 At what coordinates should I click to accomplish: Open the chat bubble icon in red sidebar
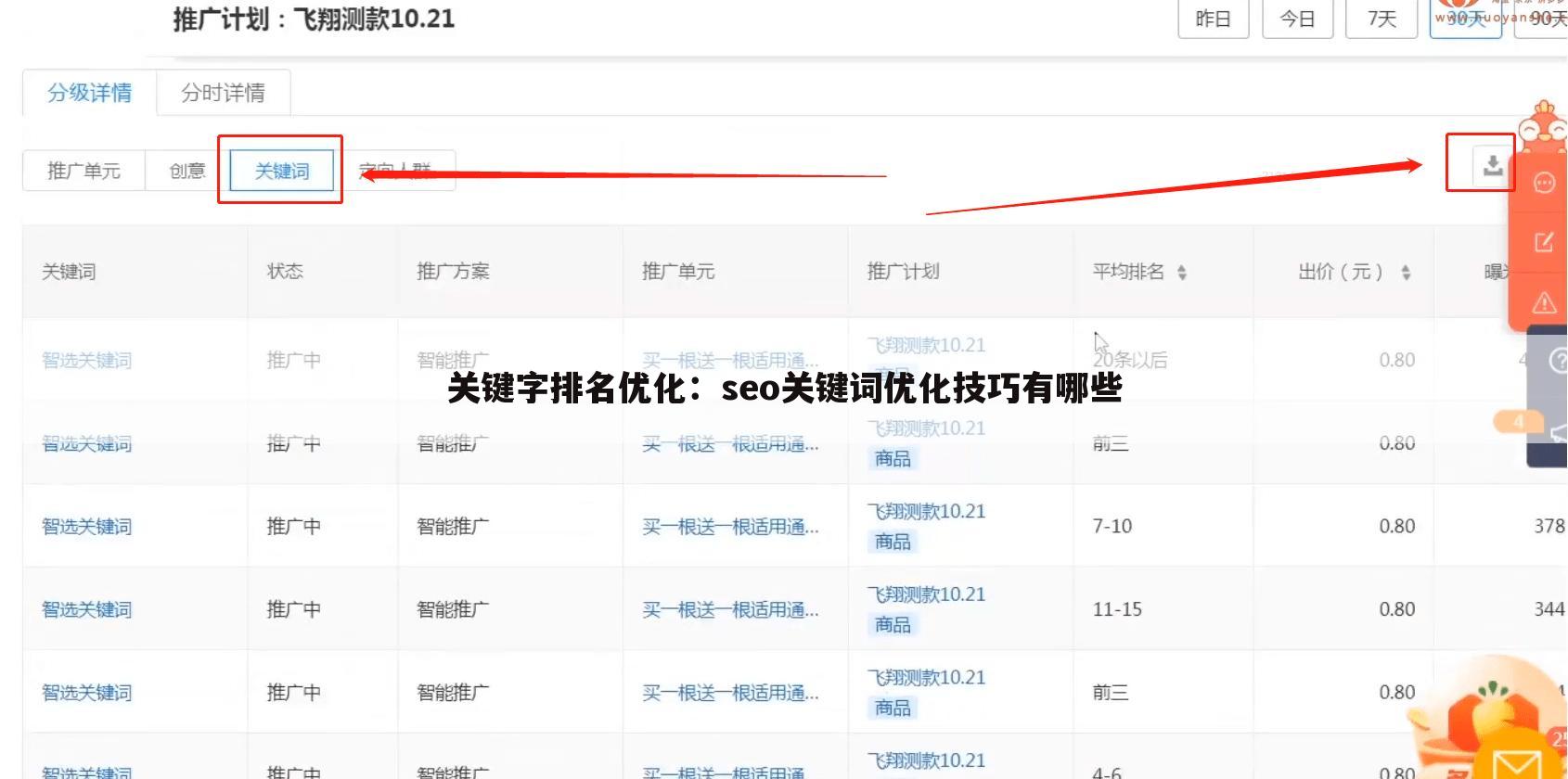(1544, 183)
